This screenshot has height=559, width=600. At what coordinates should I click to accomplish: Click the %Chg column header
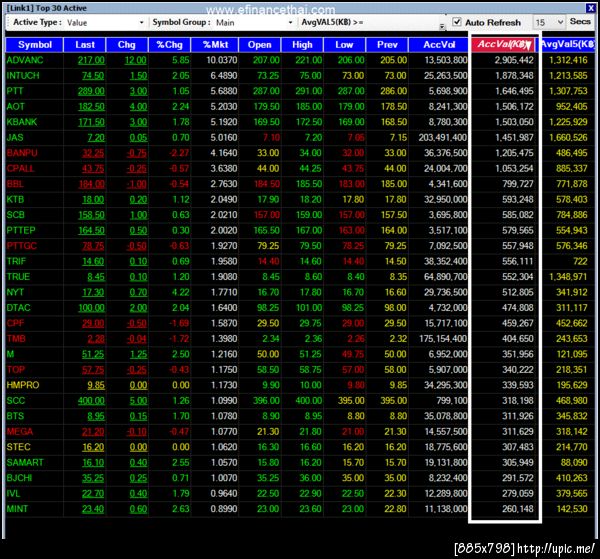(169, 45)
